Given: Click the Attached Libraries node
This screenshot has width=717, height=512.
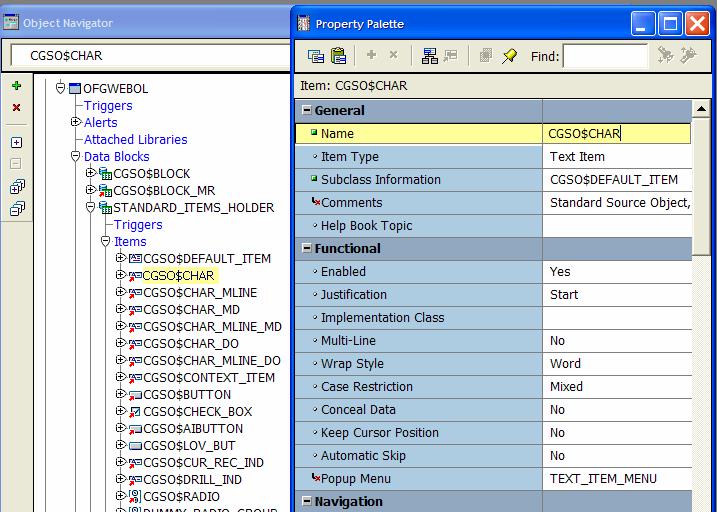Looking at the screenshot, I should pyautogui.click(x=135, y=139).
